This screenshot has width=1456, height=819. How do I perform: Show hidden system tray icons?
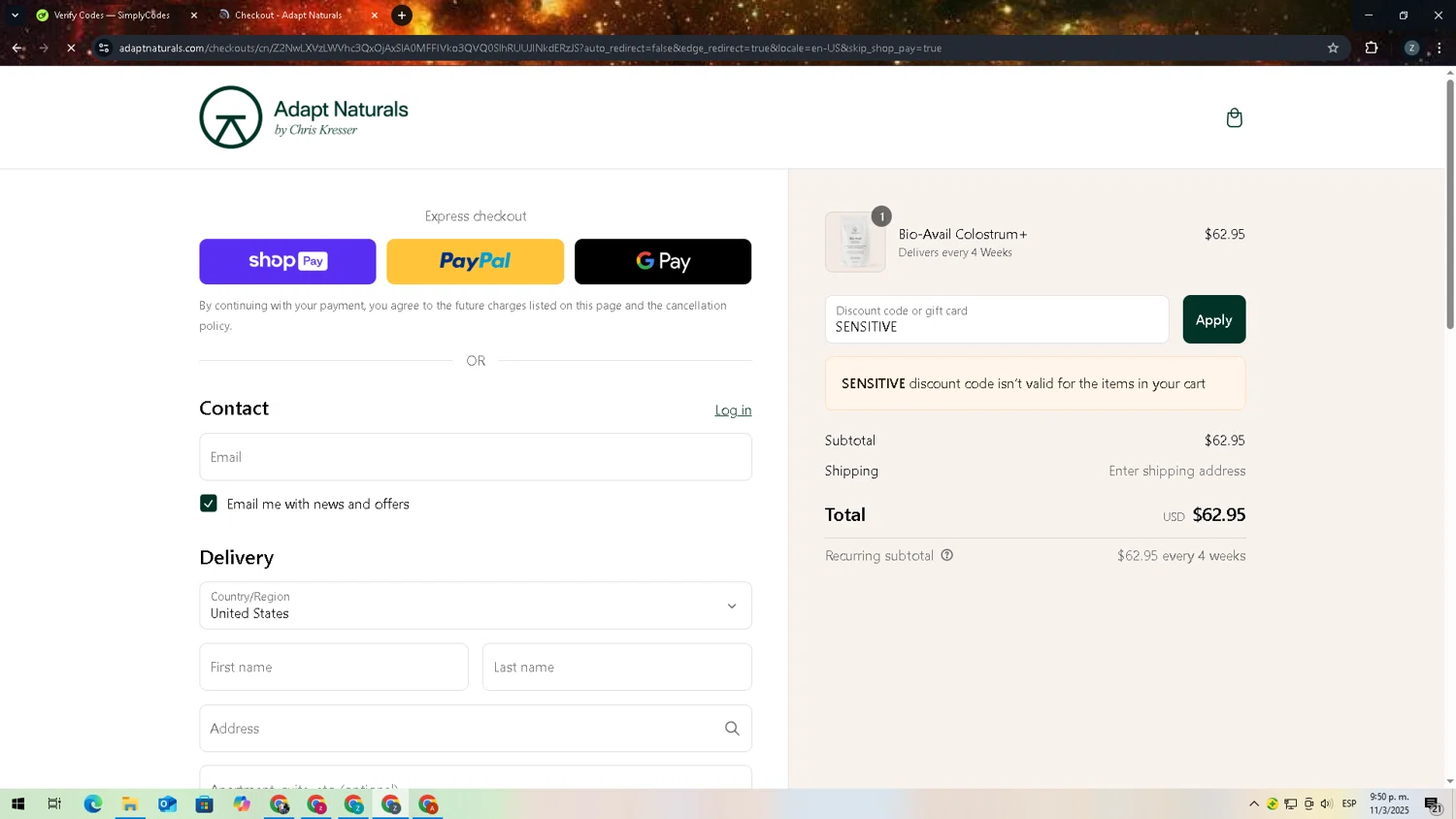1253,803
